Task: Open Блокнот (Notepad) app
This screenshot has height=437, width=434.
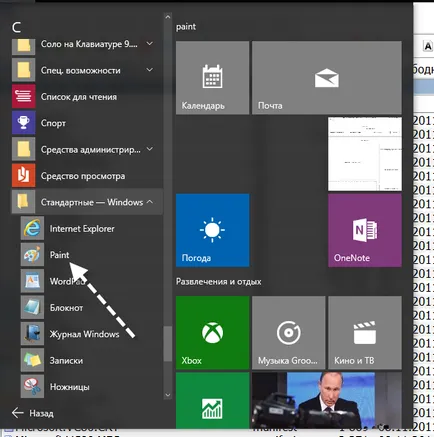Action: click(87, 308)
